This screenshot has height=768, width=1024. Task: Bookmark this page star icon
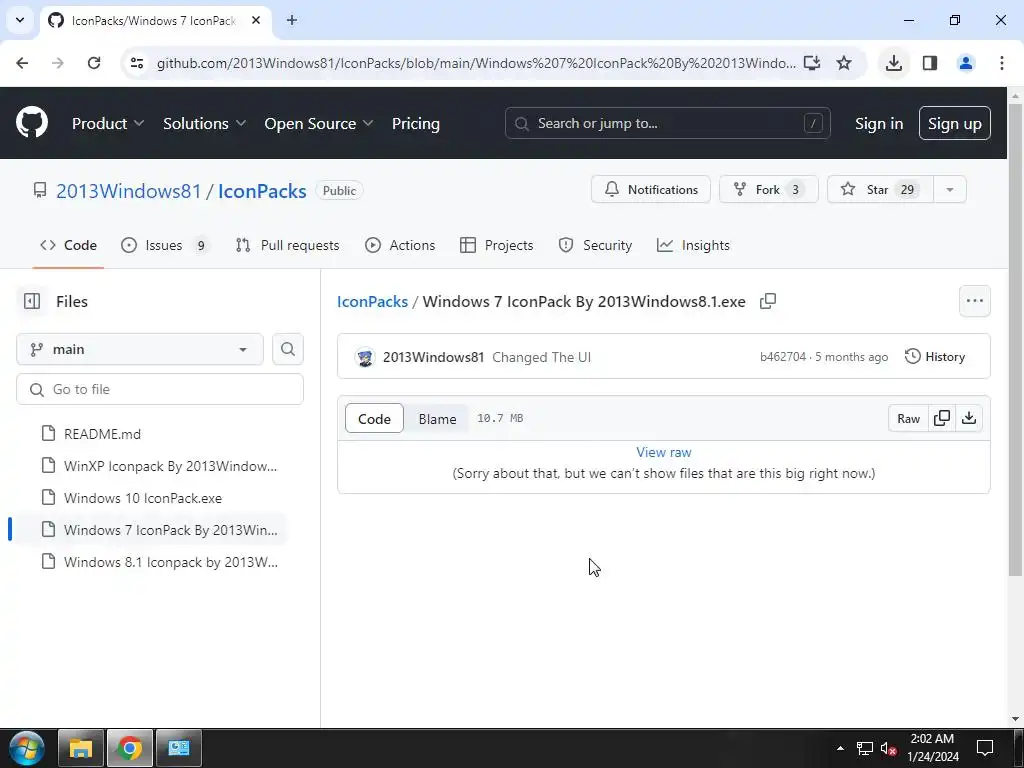tap(844, 63)
